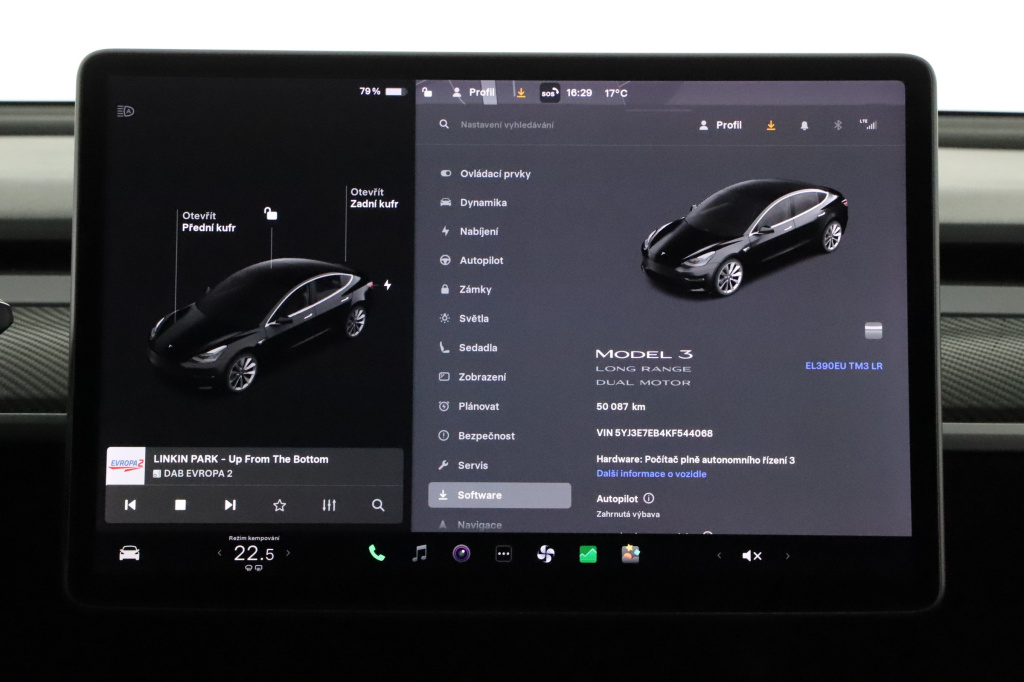
Task: Open the Sedadla settings section
Action: click(x=468, y=348)
